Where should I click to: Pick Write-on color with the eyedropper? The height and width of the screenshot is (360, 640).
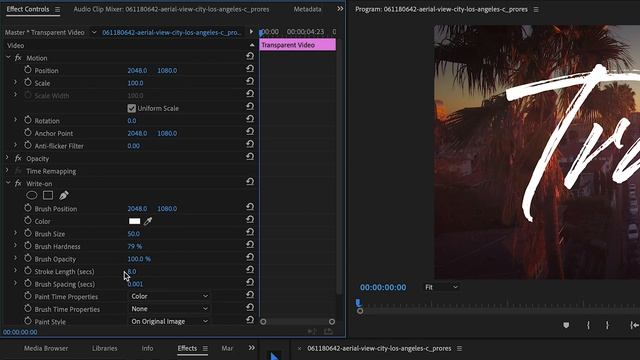(x=148, y=221)
